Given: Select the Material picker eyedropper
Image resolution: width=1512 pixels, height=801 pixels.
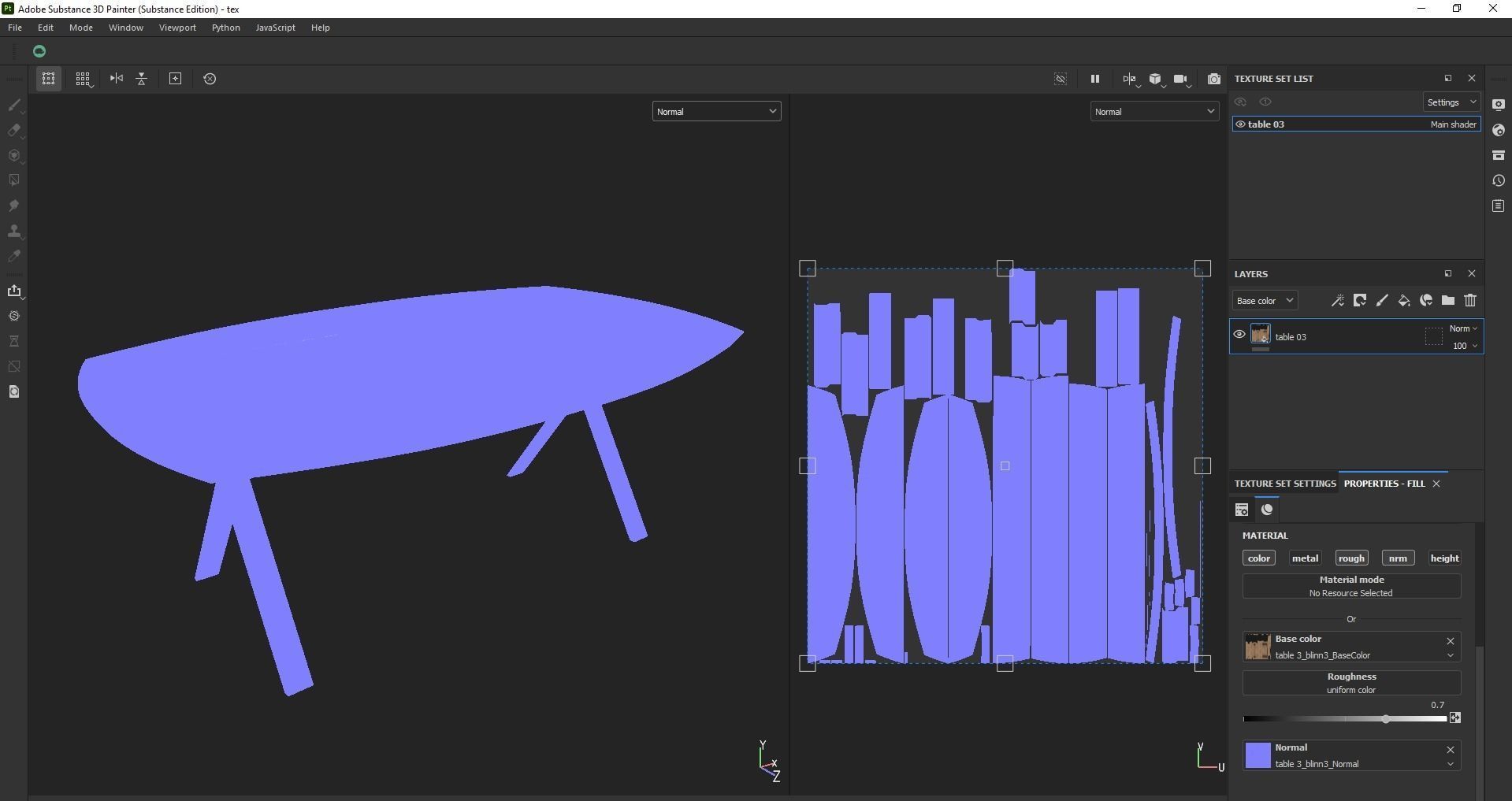Looking at the screenshot, I should point(14,256).
